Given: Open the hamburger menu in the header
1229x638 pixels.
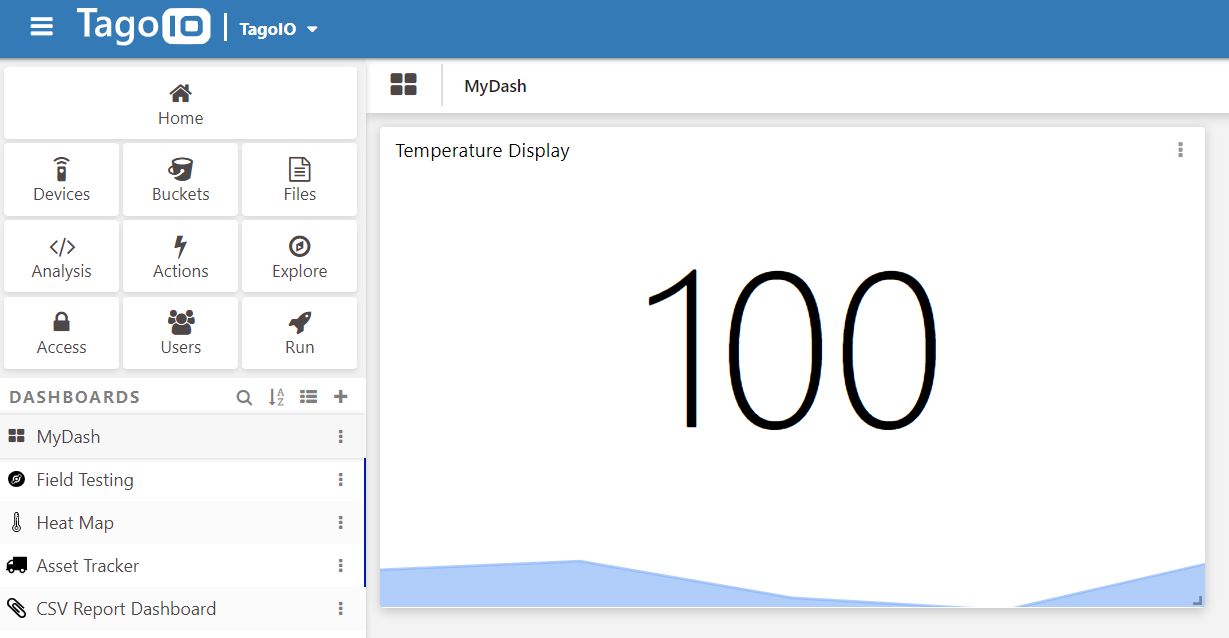Looking at the screenshot, I should [42, 27].
